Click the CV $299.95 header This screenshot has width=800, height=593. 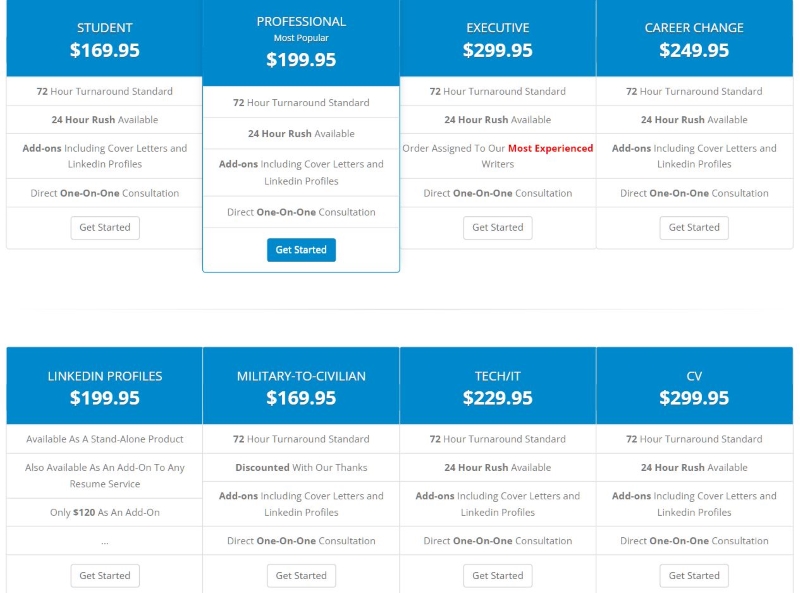tap(694, 386)
